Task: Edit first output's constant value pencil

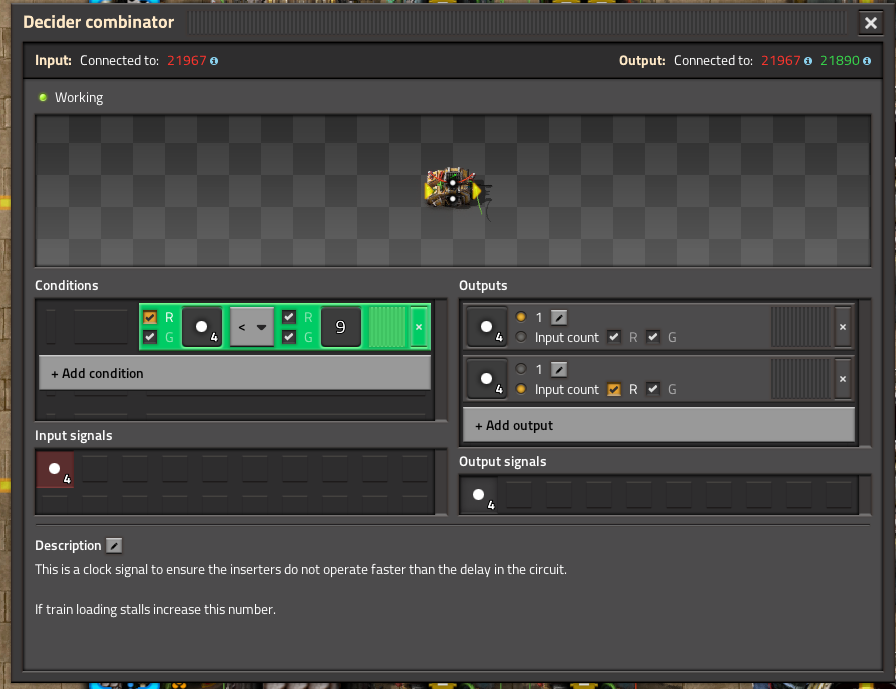Action: click(x=559, y=317)
